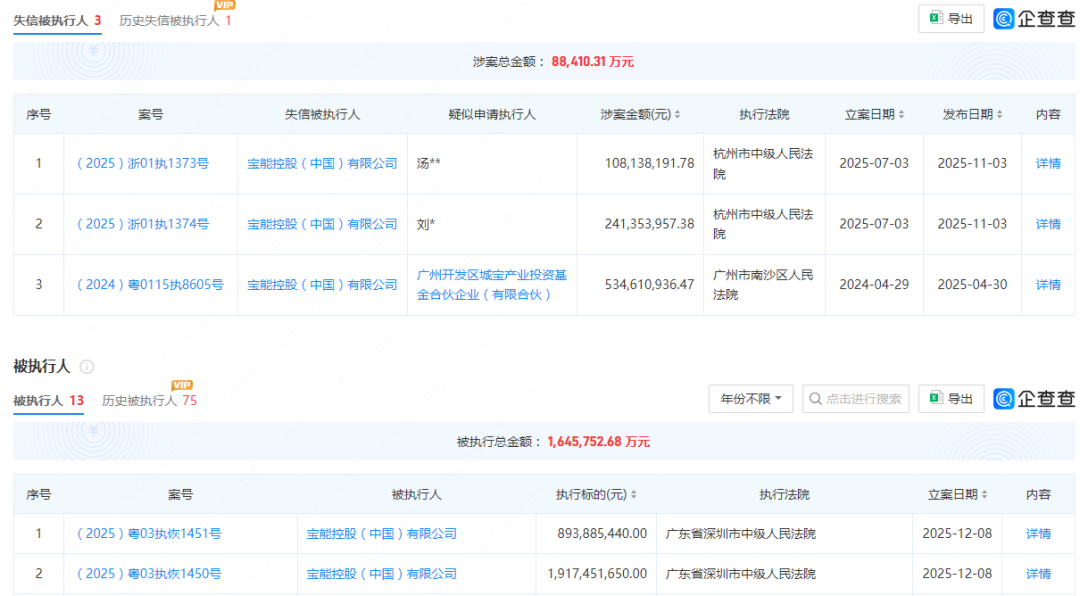
Task: Select the 被执行人 13 tab
Action: [x=48, y=400]
